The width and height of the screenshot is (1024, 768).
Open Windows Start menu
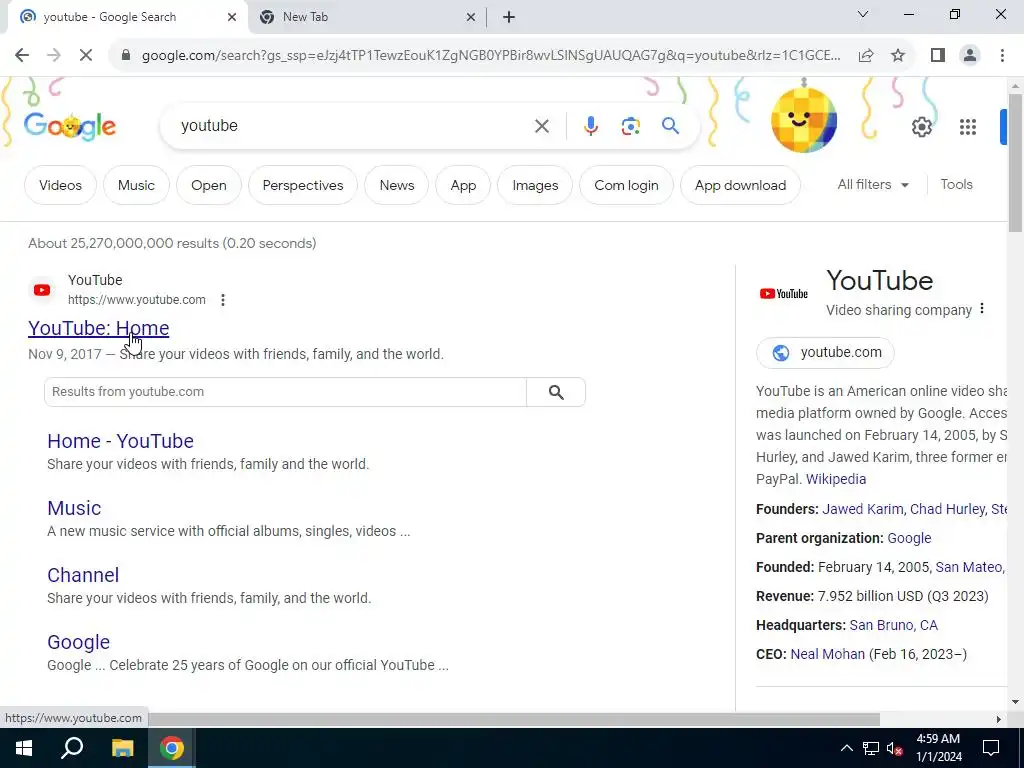coord(24,748)
